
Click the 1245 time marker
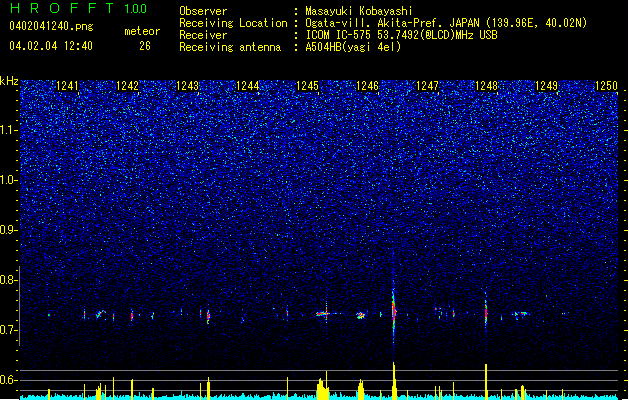307,86
